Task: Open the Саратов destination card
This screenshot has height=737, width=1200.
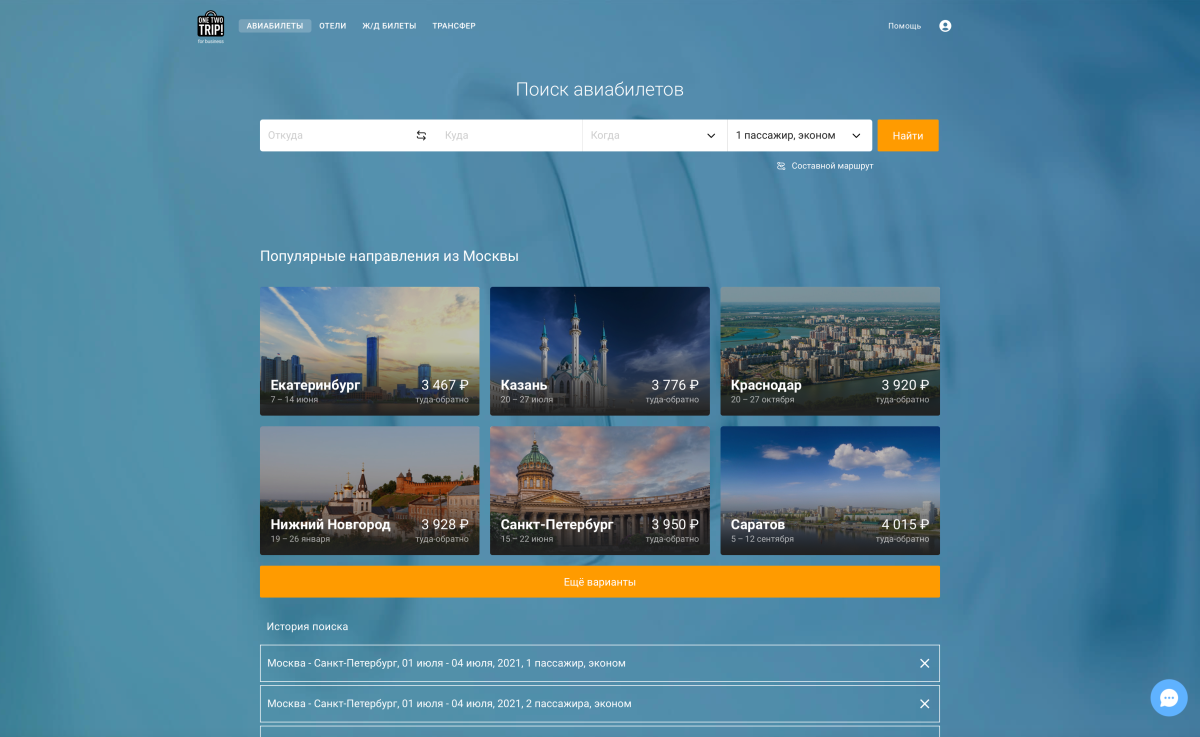Action: point(830,491)
